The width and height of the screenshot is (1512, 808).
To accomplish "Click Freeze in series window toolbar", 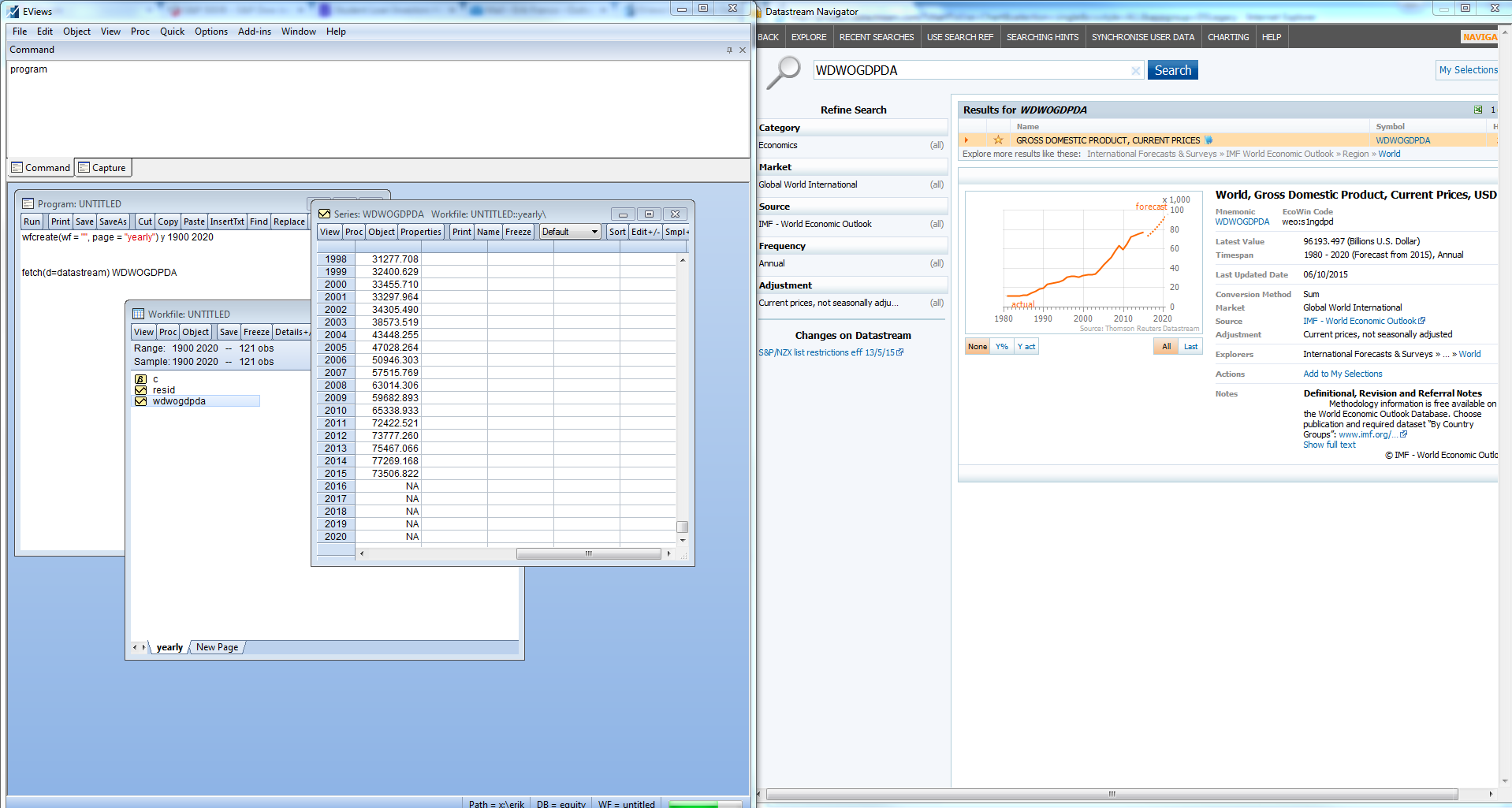I will click(518, 232).
